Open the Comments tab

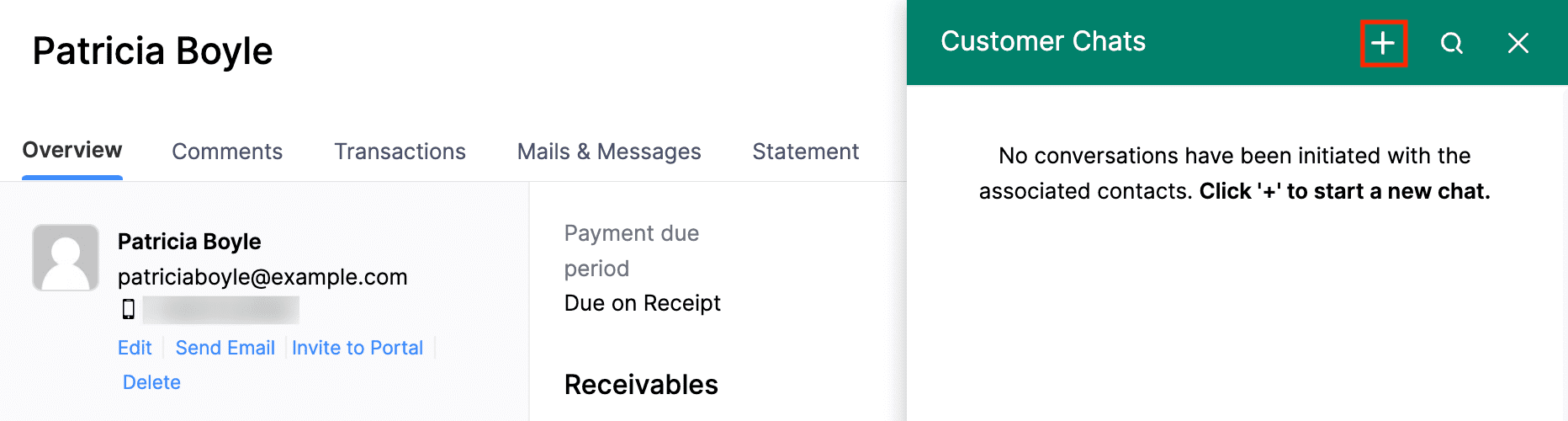pos(227,152)
